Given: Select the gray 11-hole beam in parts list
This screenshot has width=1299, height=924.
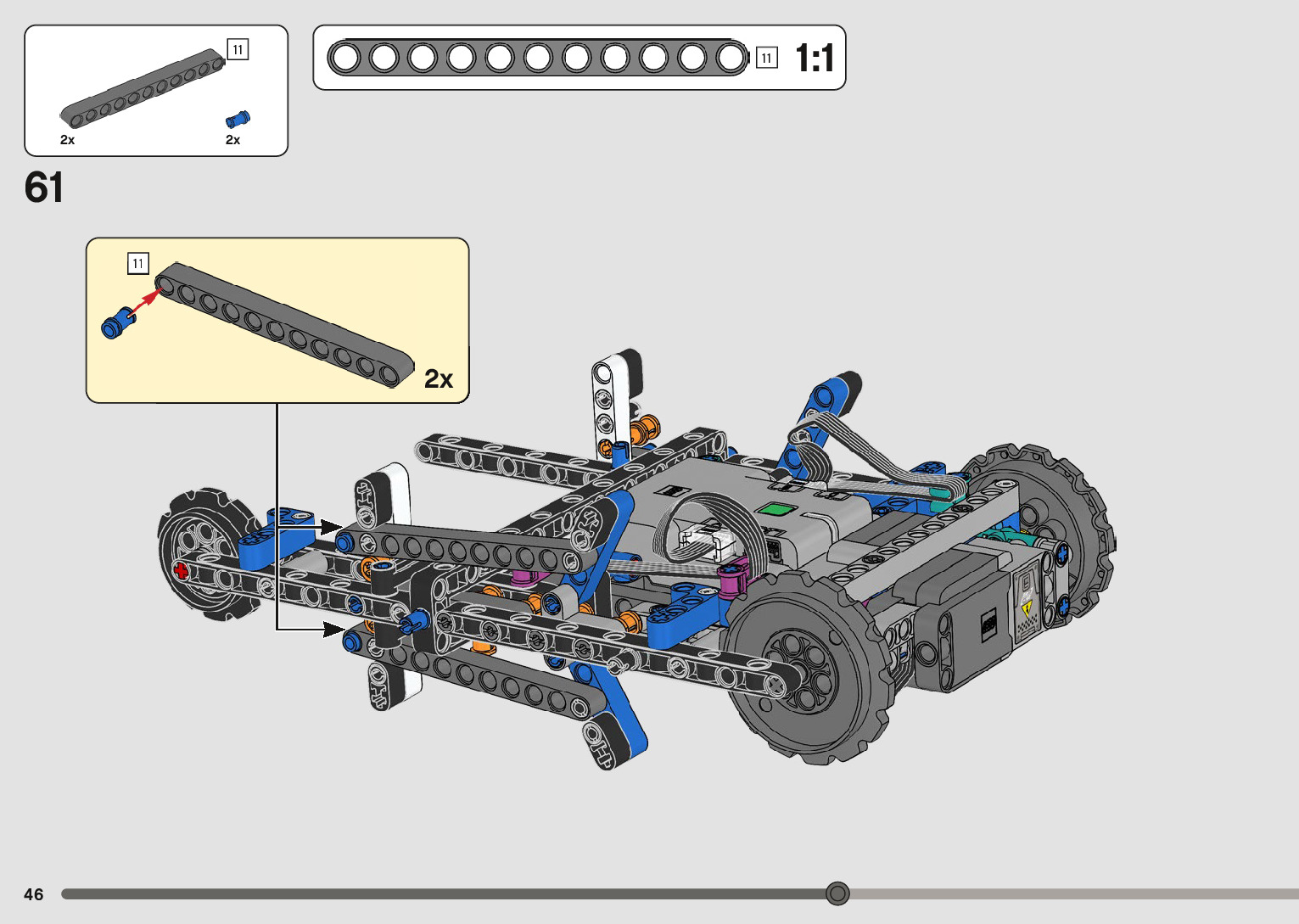Looking at the screenshot, I should [x=142, y=87].
